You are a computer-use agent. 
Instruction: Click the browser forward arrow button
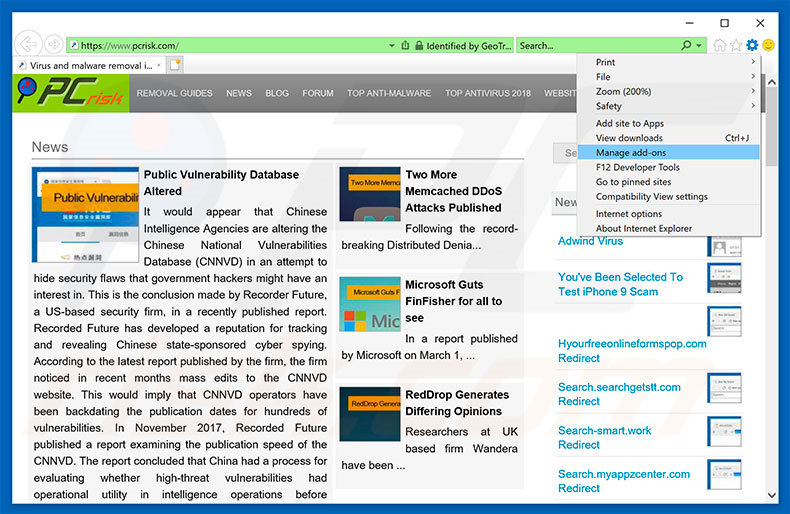[52, 45]
